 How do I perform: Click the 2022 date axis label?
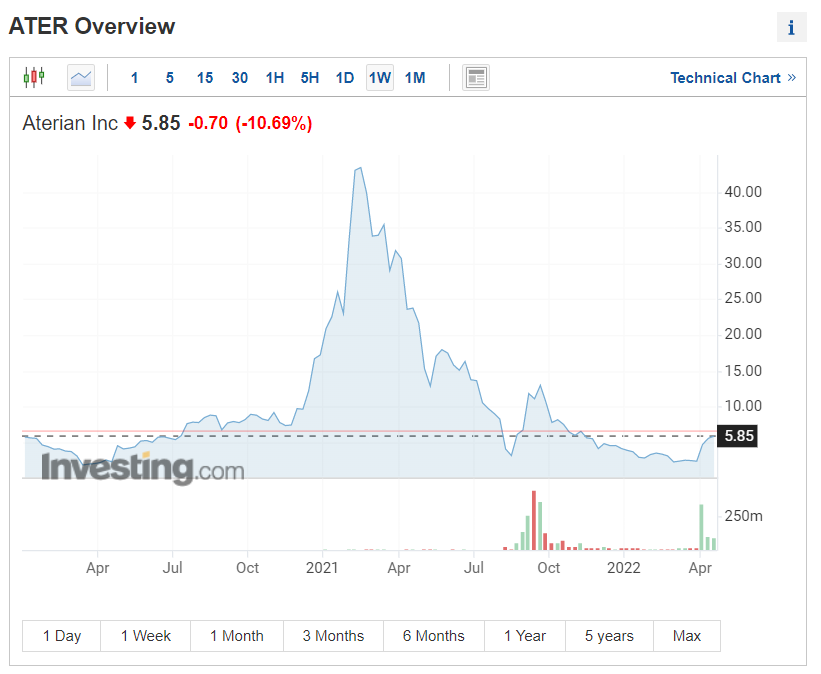[624, 568]
